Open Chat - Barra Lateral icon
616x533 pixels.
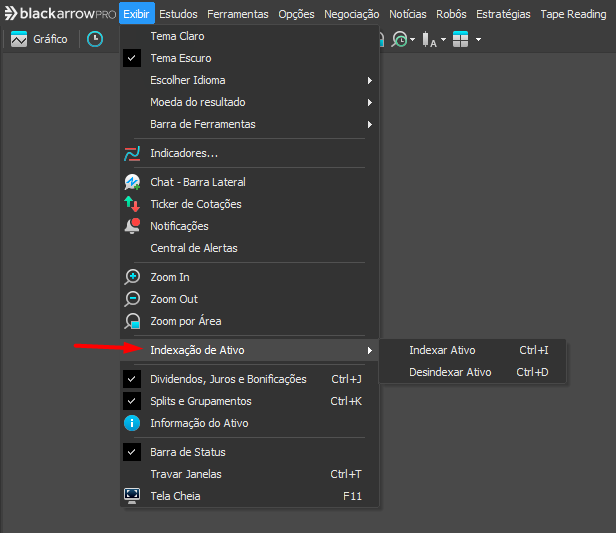(132, 182)
